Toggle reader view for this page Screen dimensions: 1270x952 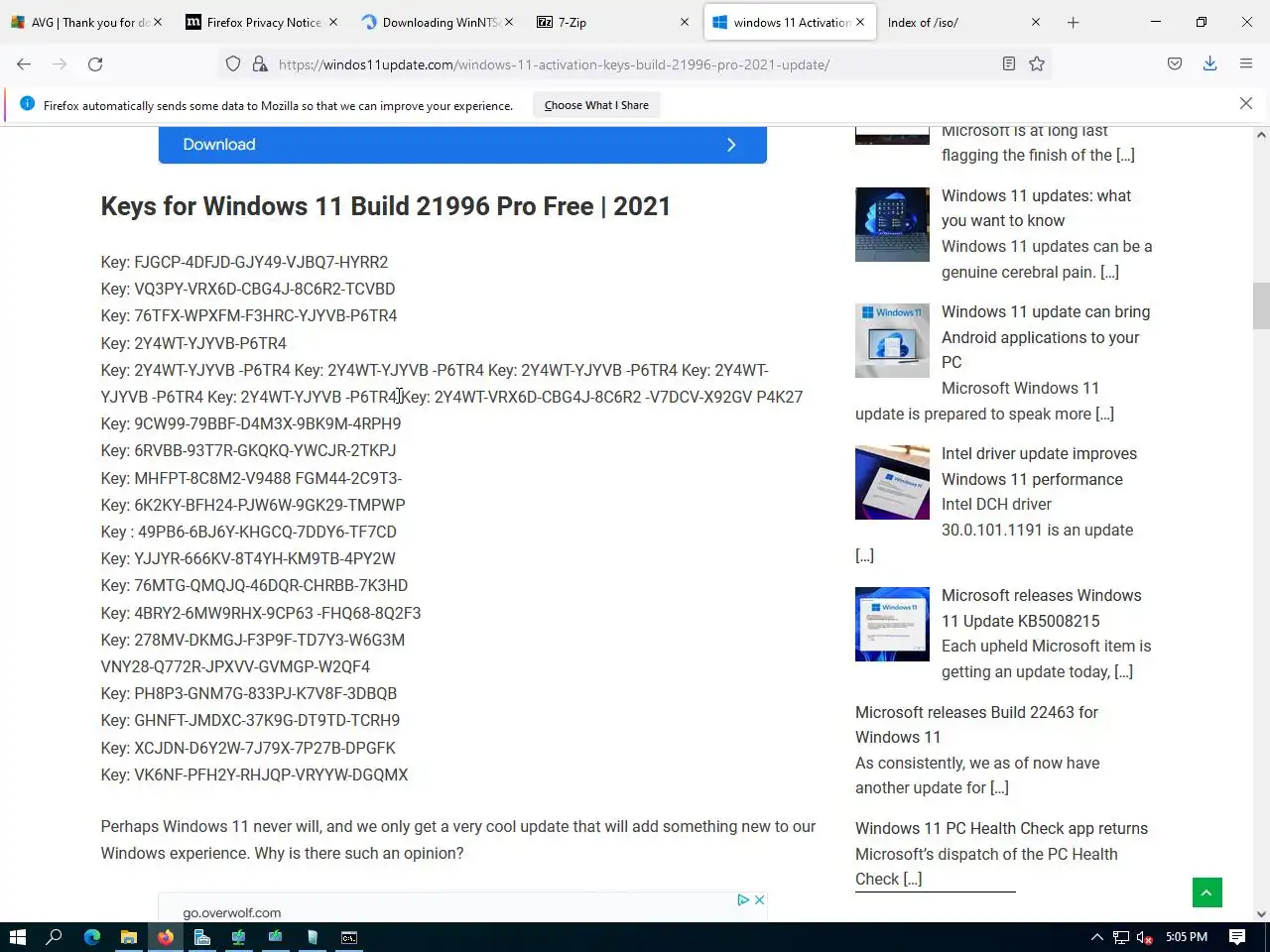click(x=1009, y=64)
